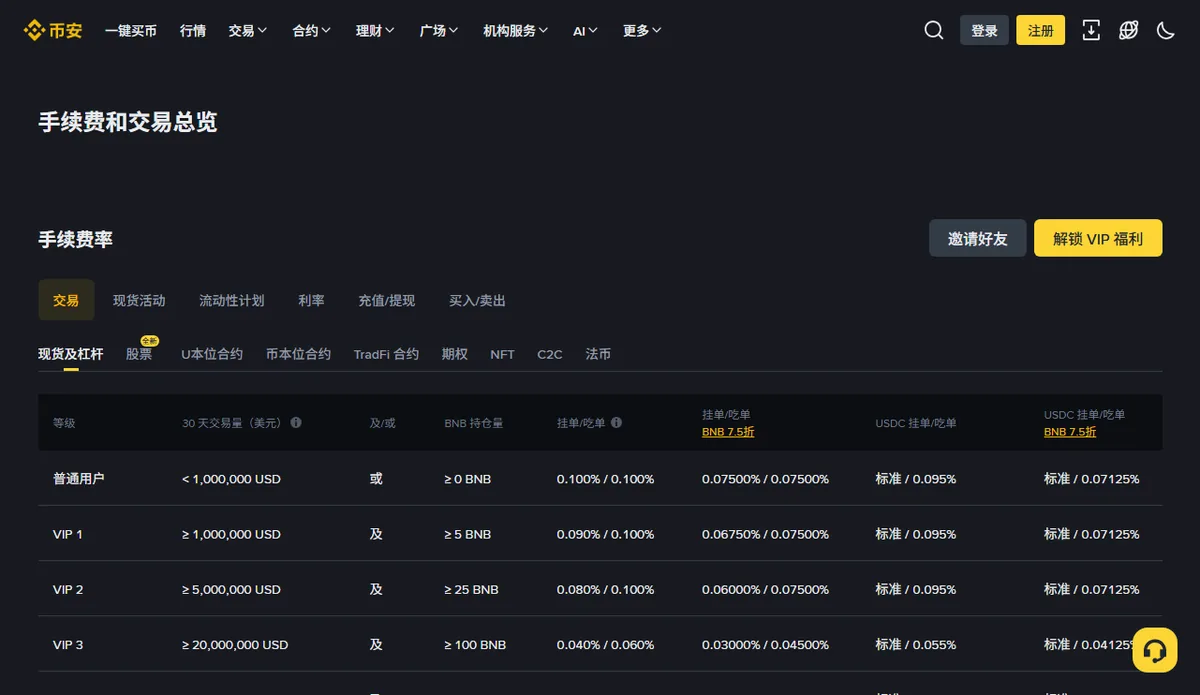
Task: Click the "≥ 100 BNB" holding cell
Action: 475,645
